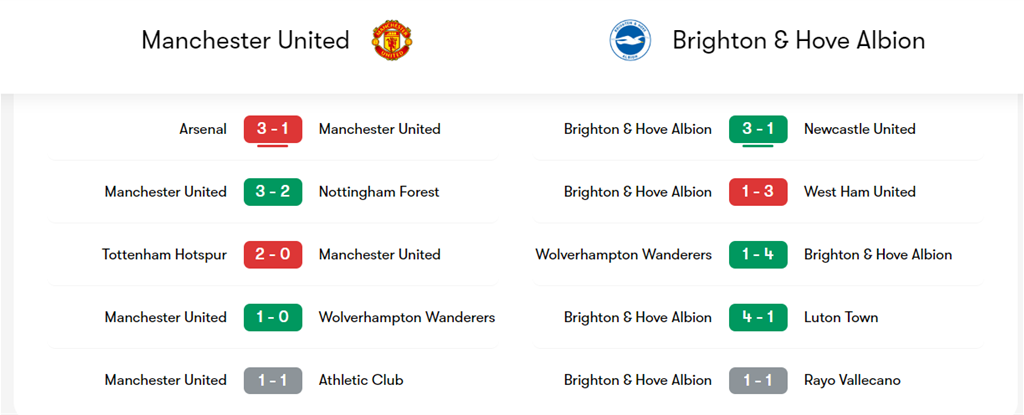View the 1 - 1 Athletic Club draw badge
The width and height of the screenshot is (1024, 415).
click(273, 380)
